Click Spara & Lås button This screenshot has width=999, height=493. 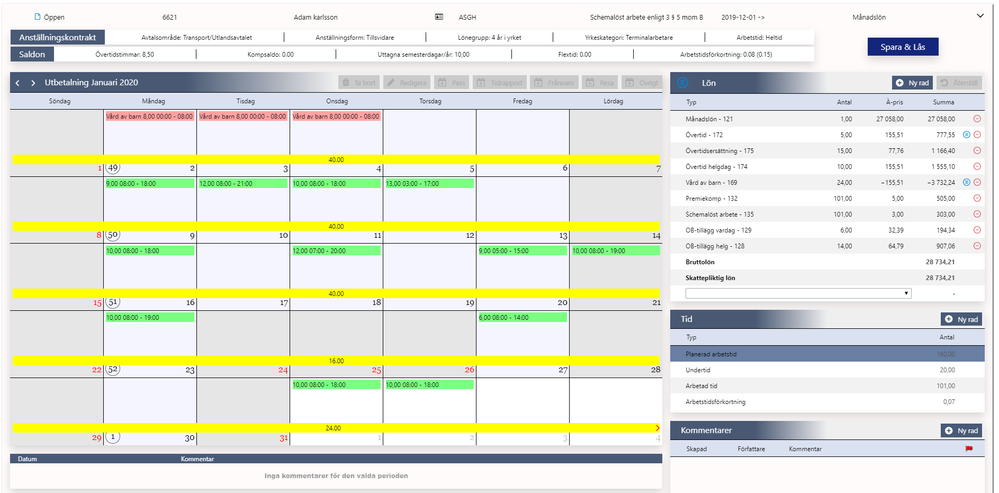pos(903,48)
